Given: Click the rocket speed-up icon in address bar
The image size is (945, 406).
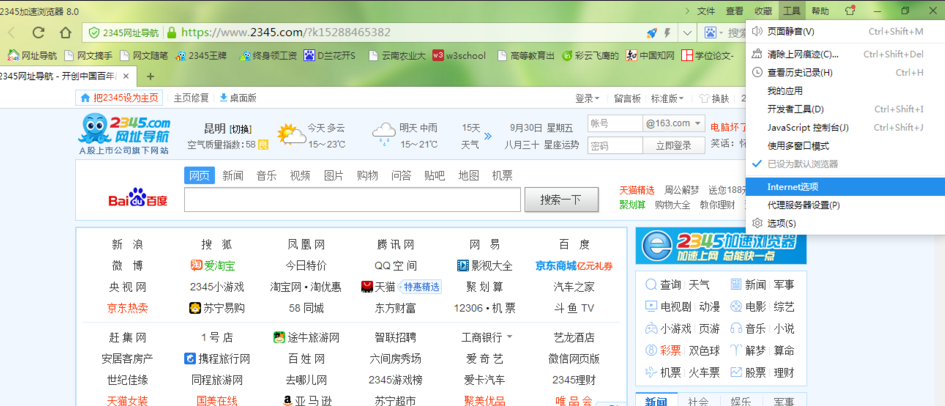Looking at the screenshot, I should pyautogui.click(x=652, y=32).
